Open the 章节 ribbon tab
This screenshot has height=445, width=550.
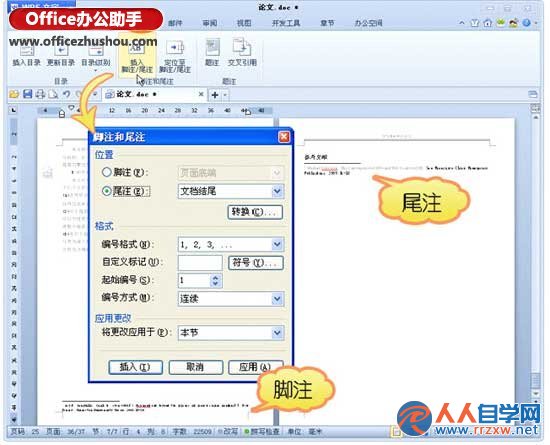[x=327, y=23]
